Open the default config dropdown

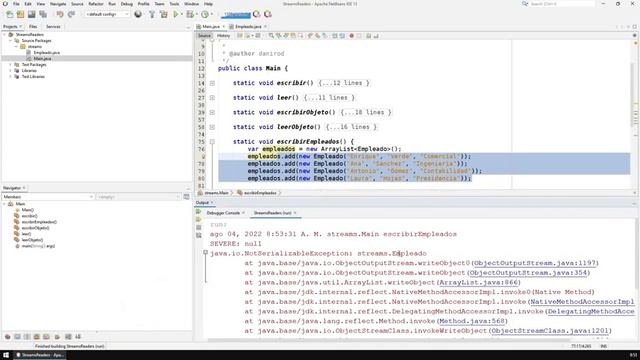pos(107,14)
